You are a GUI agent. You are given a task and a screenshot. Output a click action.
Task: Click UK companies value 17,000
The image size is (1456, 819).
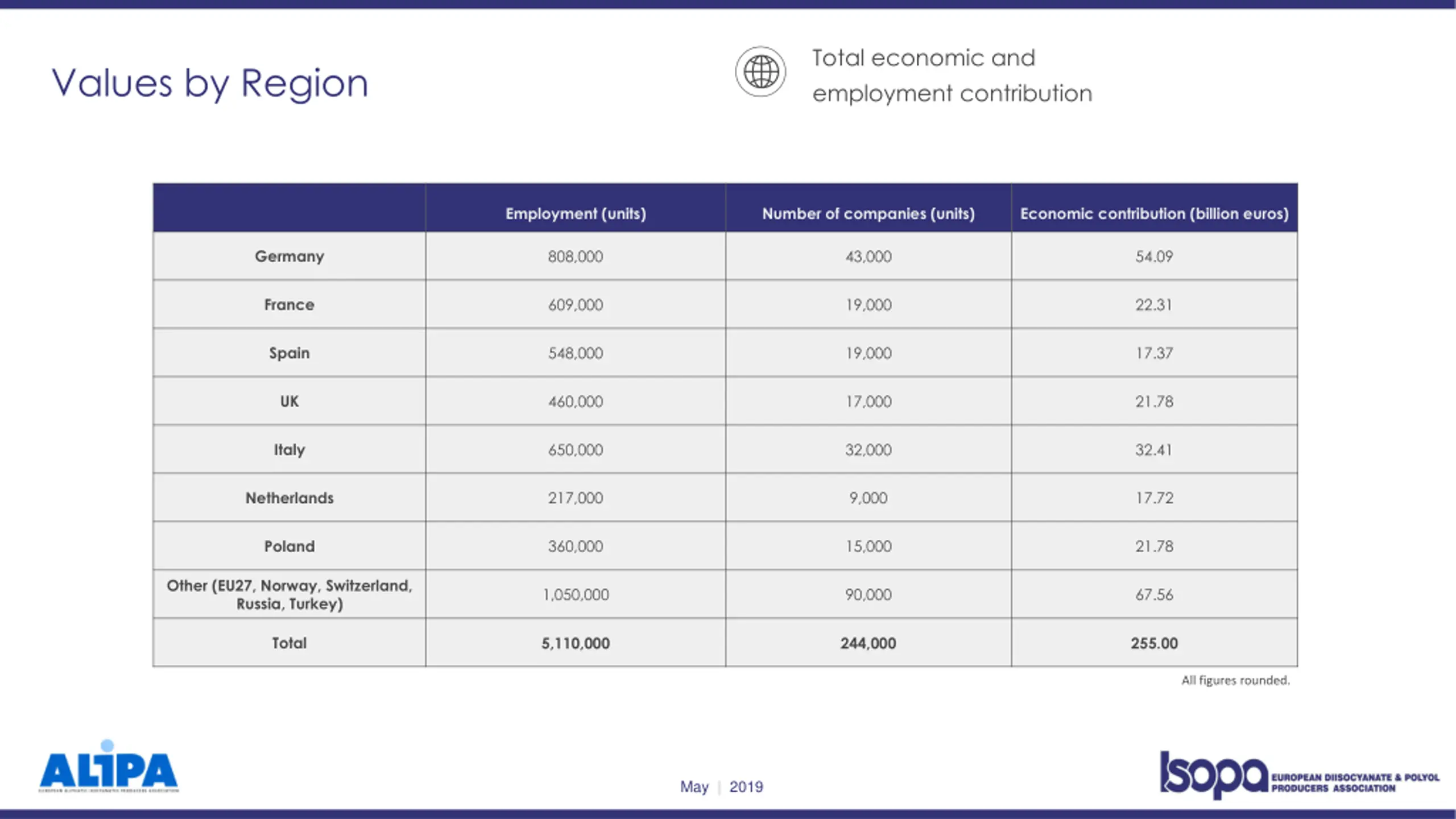point(868,402)
